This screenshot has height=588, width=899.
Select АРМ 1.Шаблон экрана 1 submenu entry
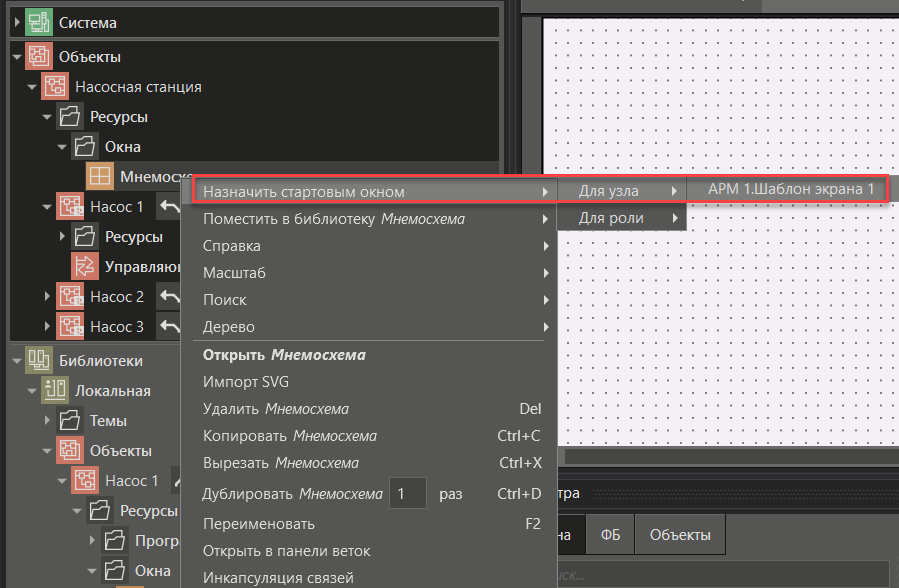pyautogui.click(x=790, y=189)
